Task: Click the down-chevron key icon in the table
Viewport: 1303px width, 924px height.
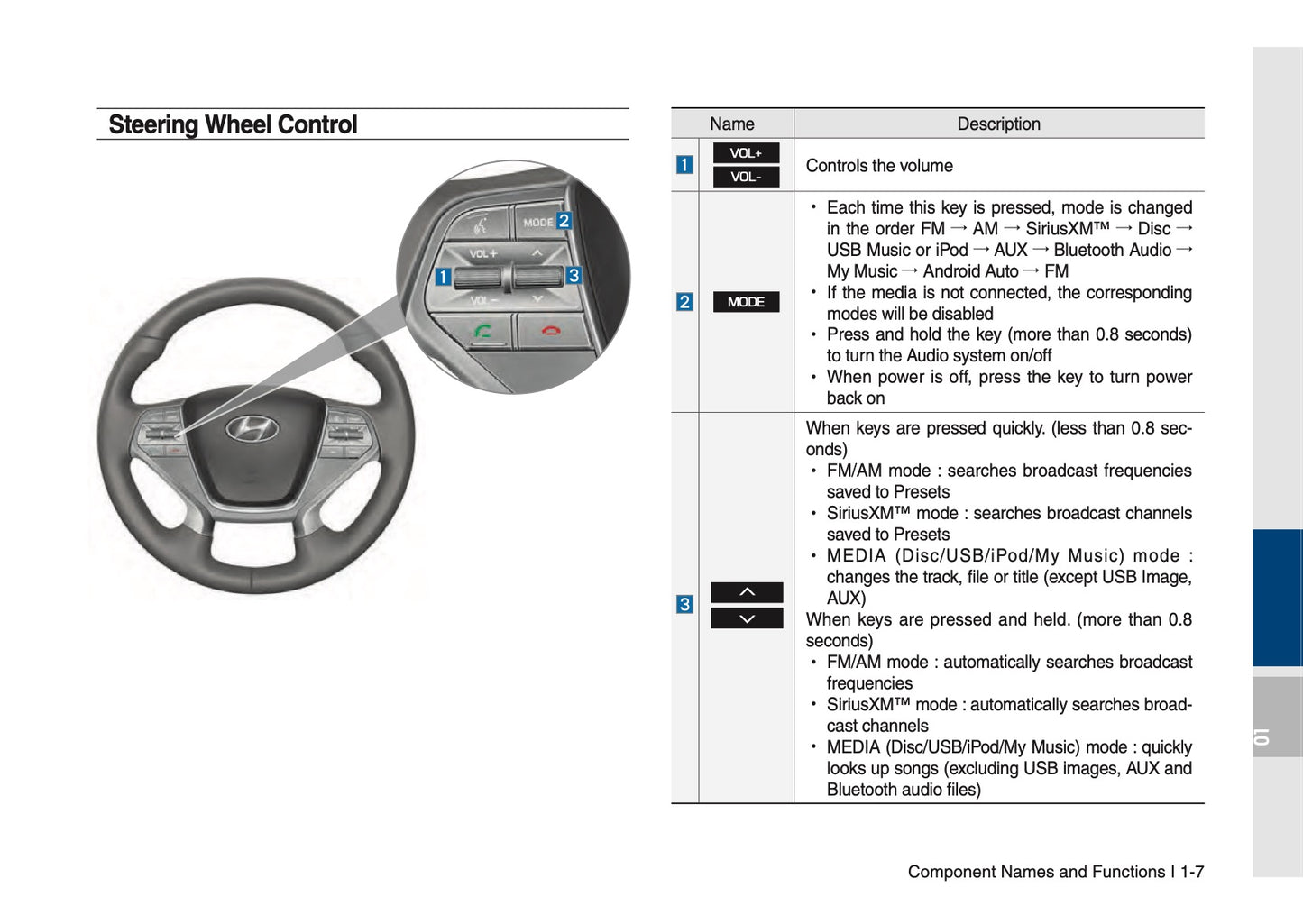Action: [x=747, y=618]
